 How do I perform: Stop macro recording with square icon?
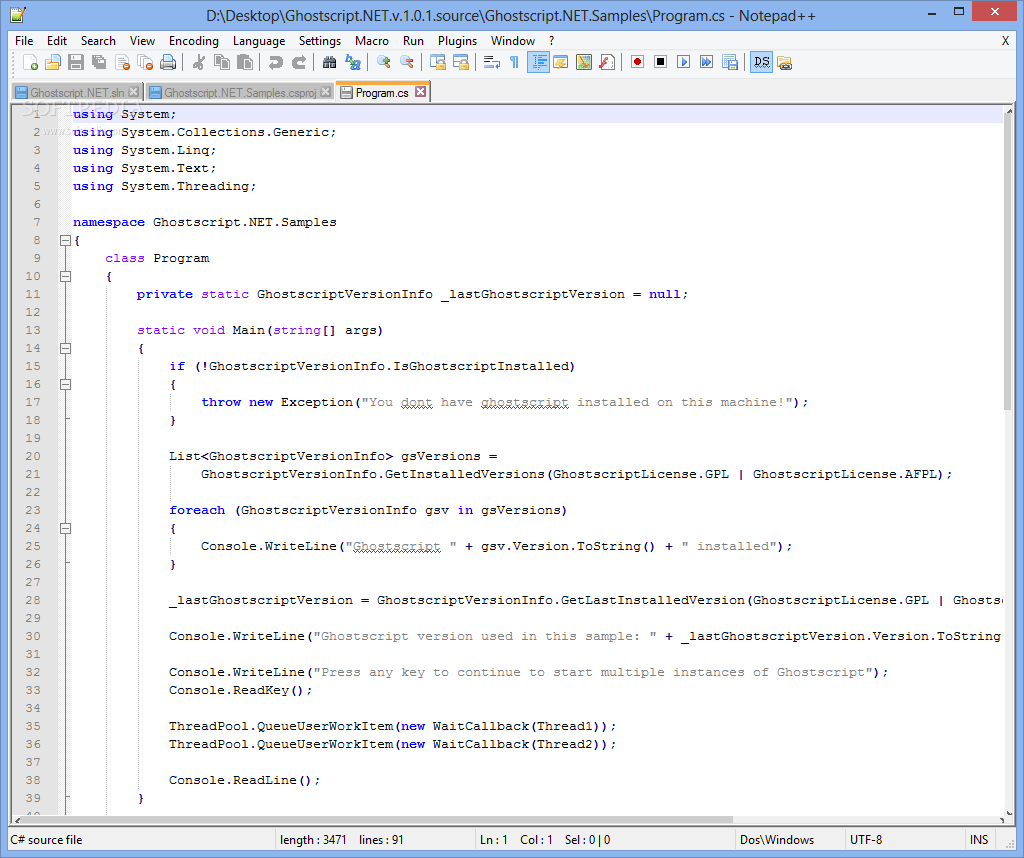(661, 63)
